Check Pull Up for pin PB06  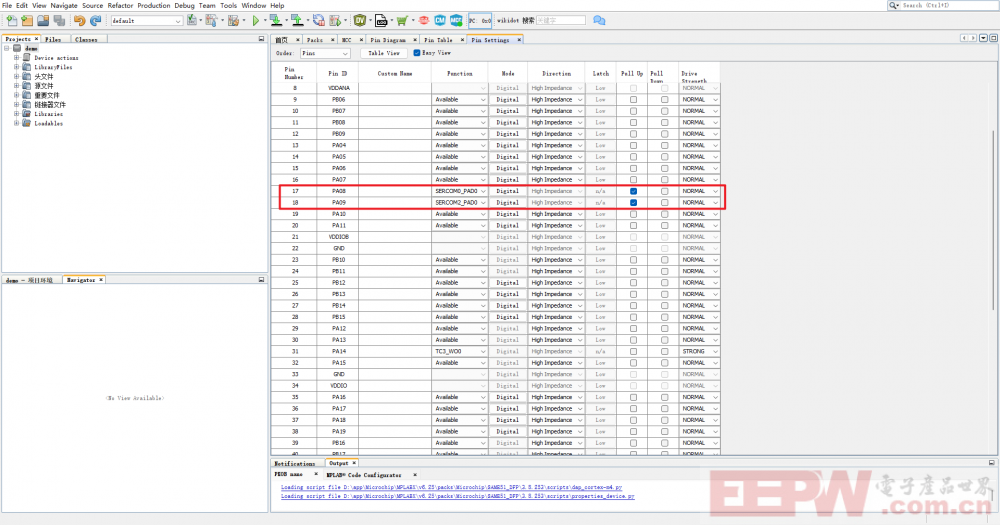633,100
